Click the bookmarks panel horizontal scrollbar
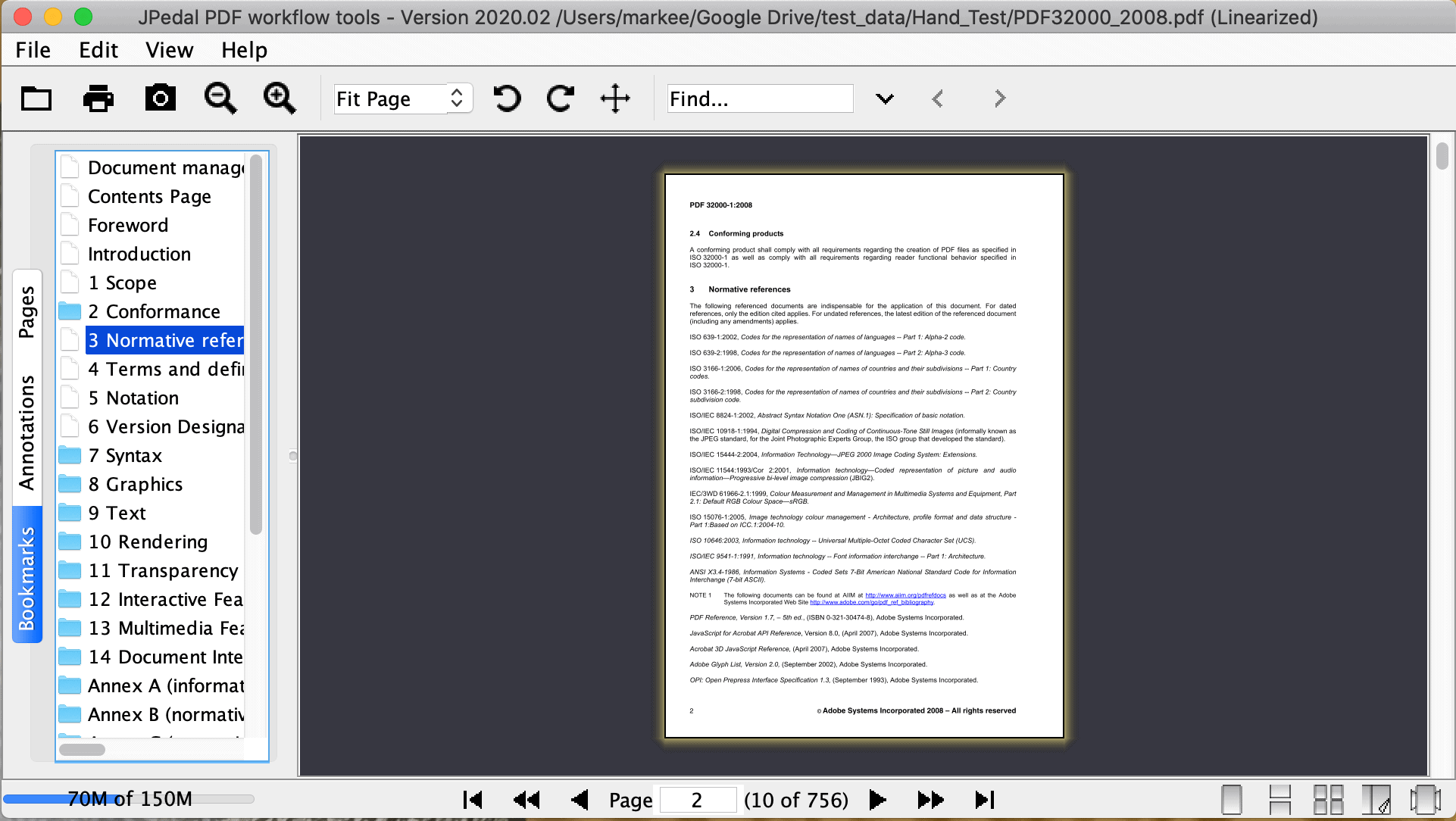 tap(83, 749)
